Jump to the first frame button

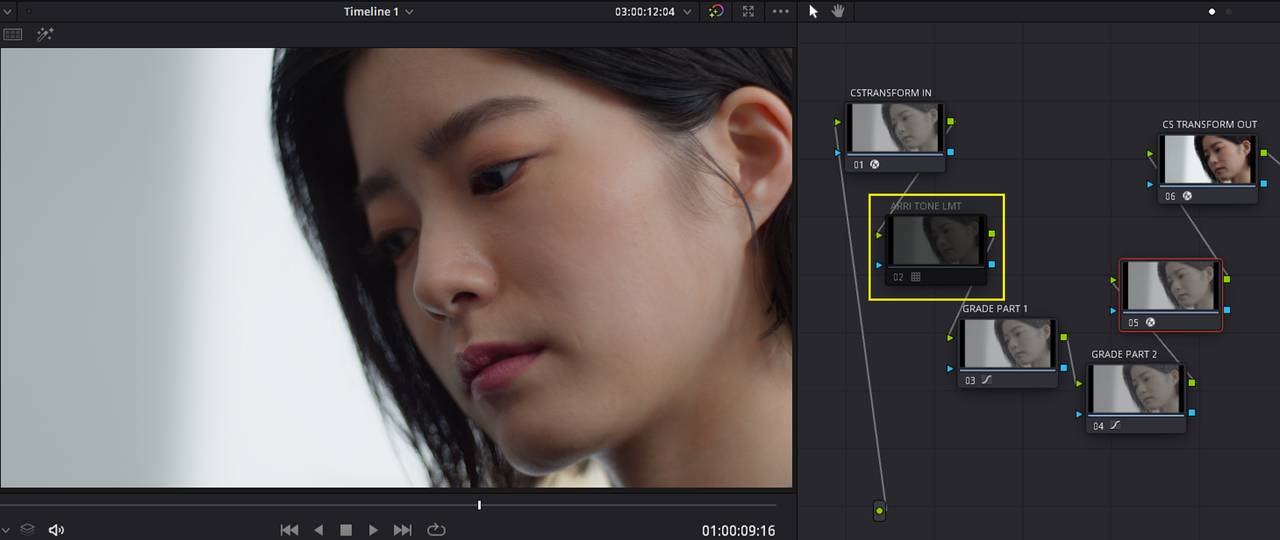(289, 530)
